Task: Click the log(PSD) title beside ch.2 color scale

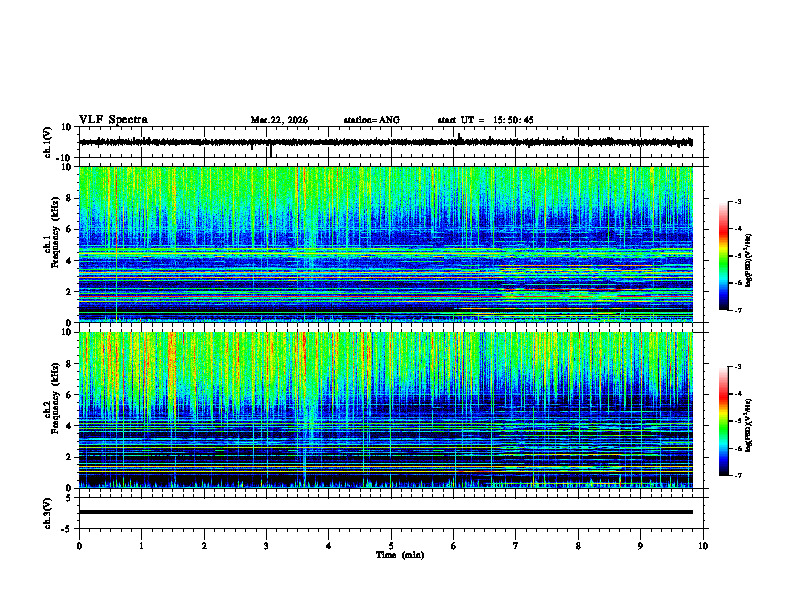Action: pyautogui.click(x=749, y=425)
